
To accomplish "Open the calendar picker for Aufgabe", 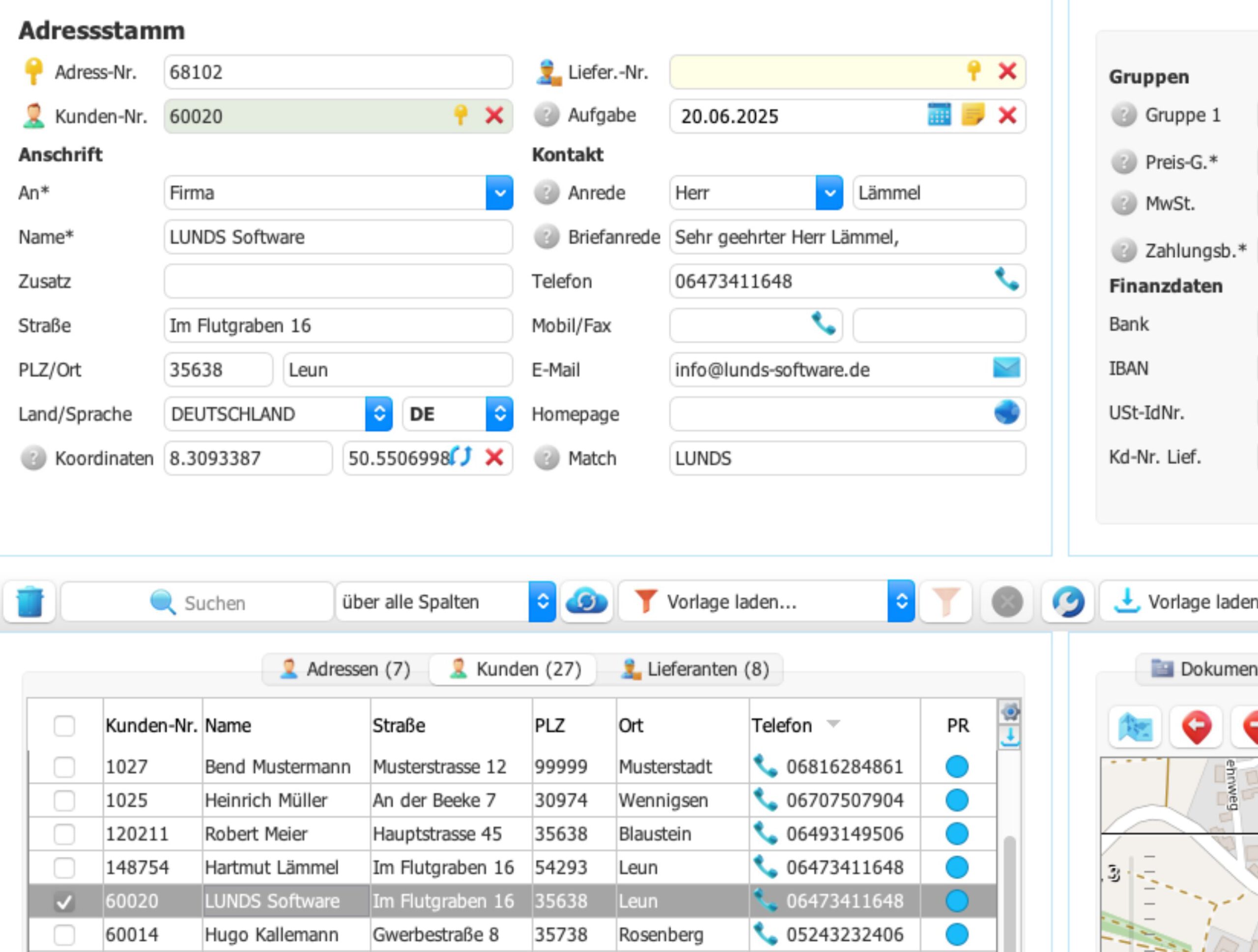I will click(x=939, y=115).
